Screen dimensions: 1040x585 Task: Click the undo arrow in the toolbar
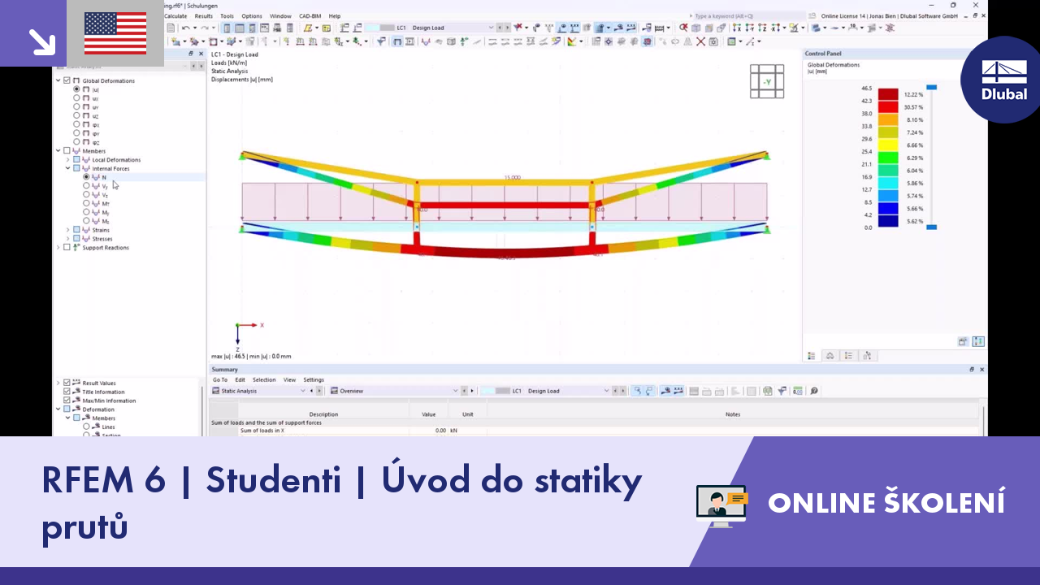click(186, 28)
